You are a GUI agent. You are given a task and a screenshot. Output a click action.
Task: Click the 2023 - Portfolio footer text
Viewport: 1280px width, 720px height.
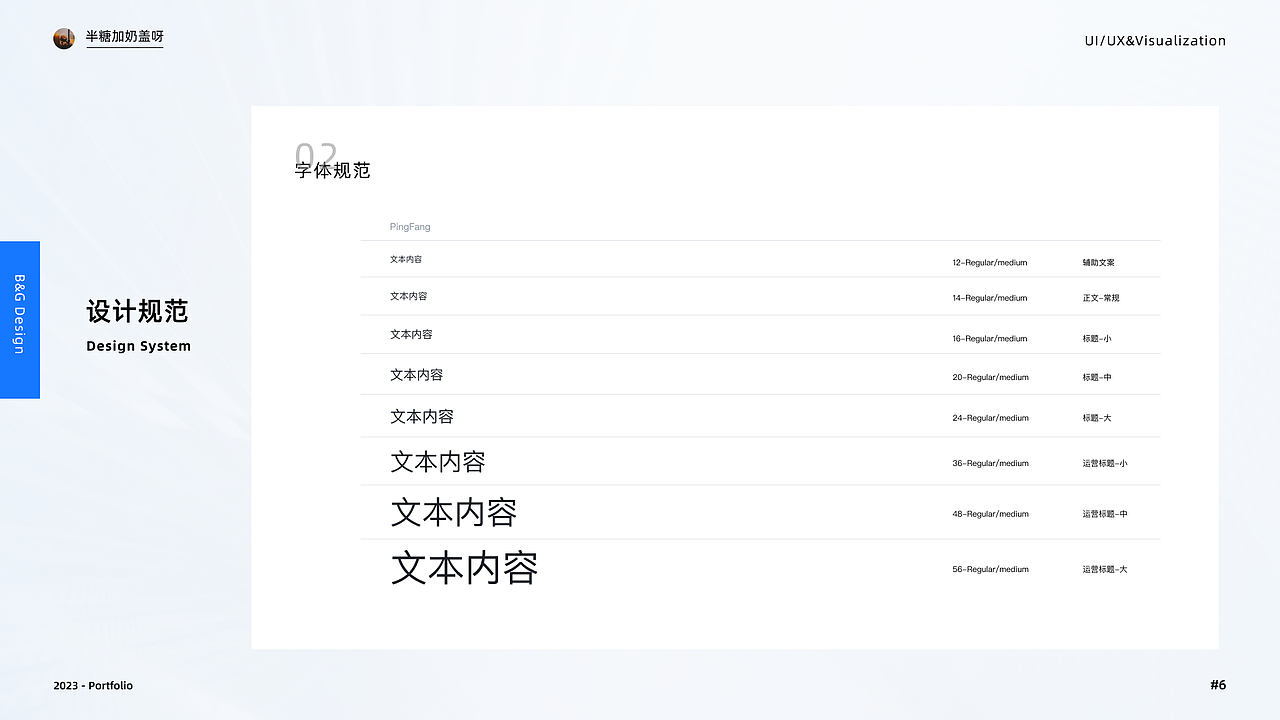(93, 686)
